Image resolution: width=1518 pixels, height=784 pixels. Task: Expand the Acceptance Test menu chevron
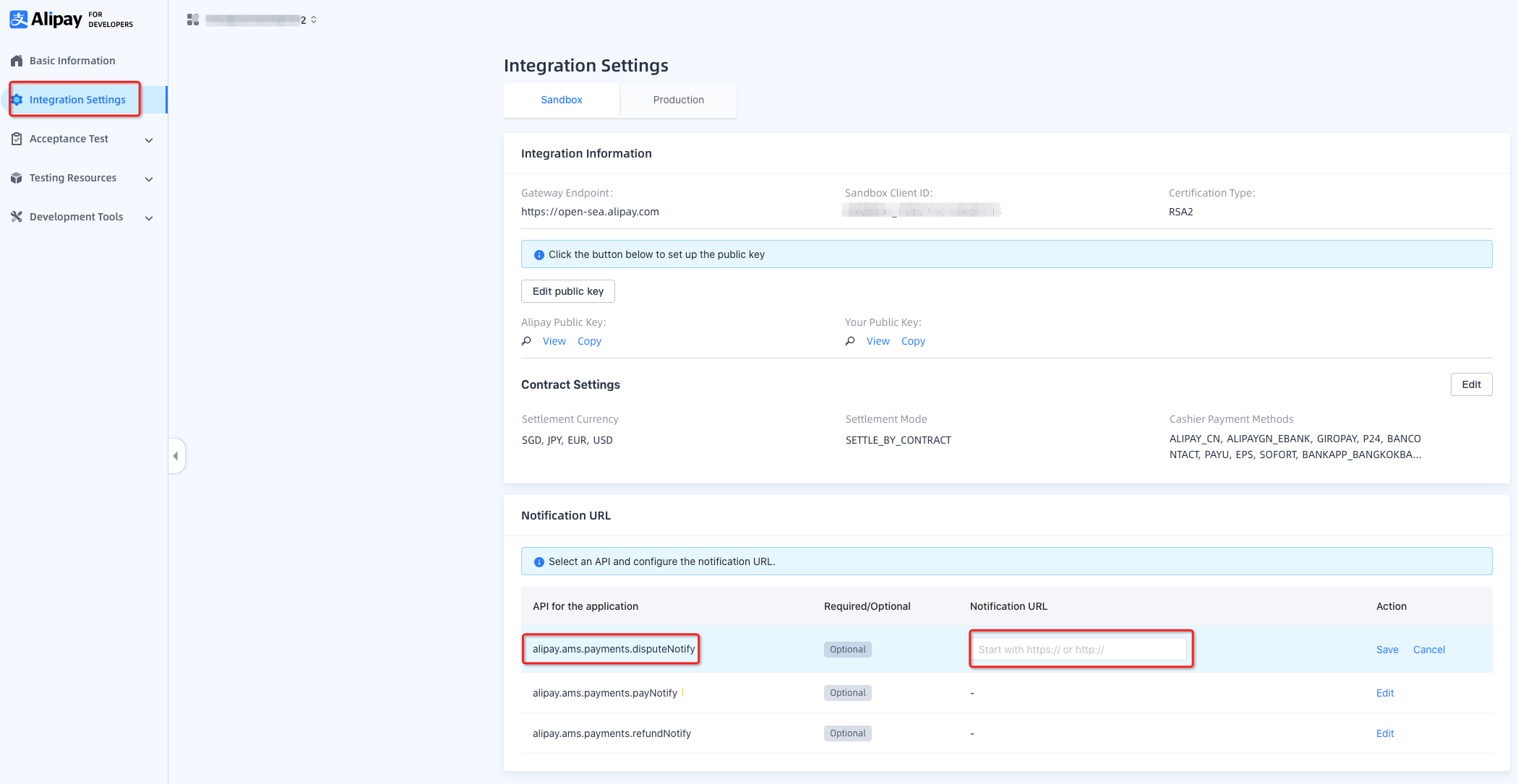tap(149, 140)
